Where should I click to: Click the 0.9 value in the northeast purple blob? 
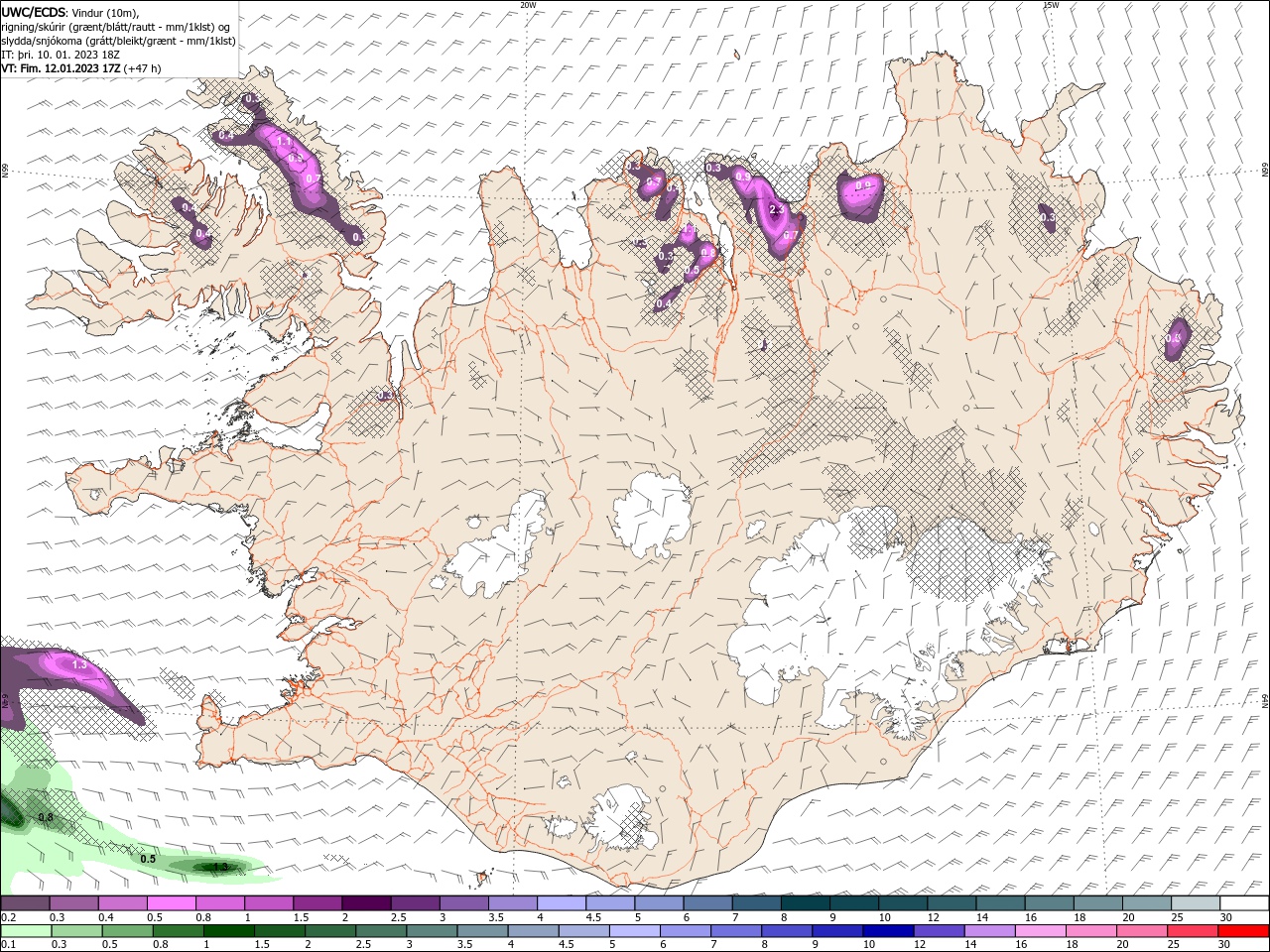[862, 185]
